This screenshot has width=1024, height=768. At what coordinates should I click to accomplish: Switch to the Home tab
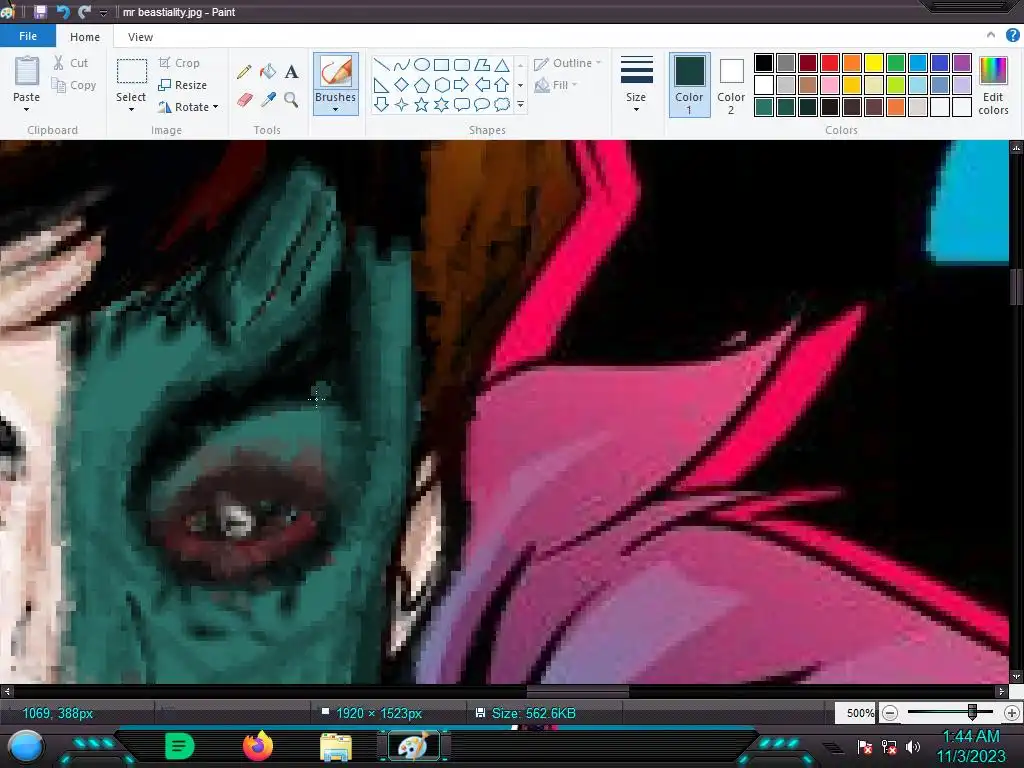point(85,37)
